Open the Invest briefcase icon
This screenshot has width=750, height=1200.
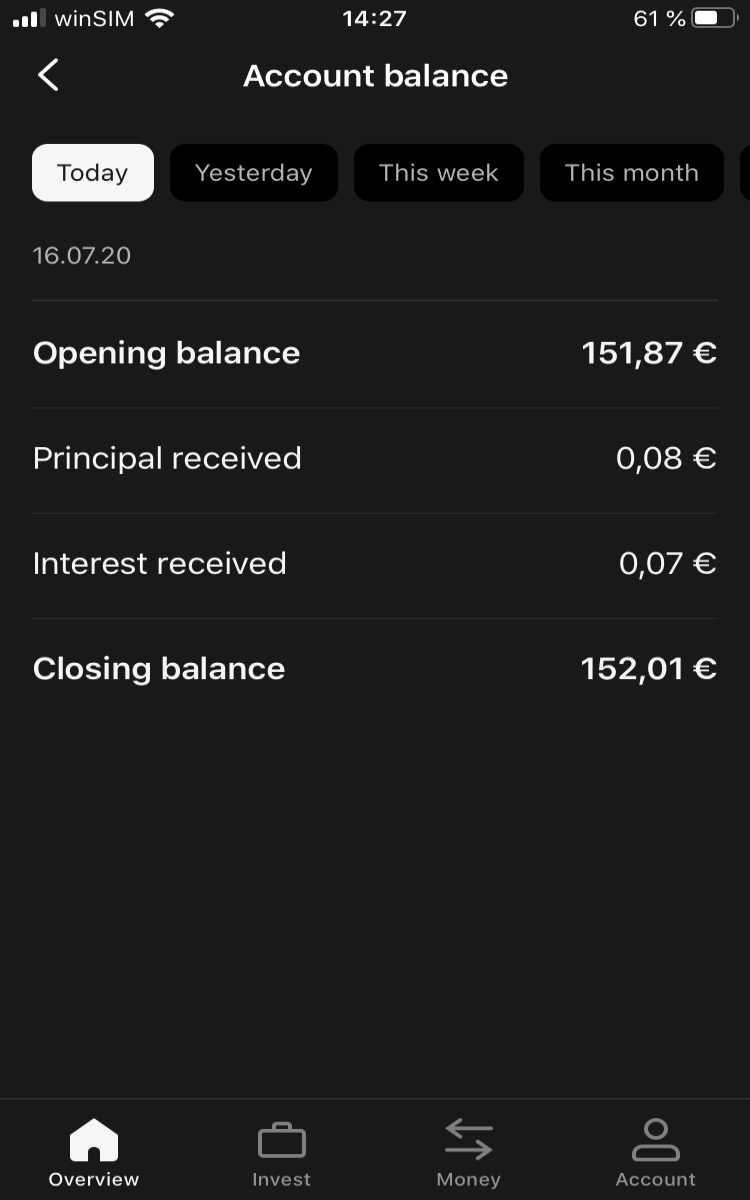point(281,1141)
